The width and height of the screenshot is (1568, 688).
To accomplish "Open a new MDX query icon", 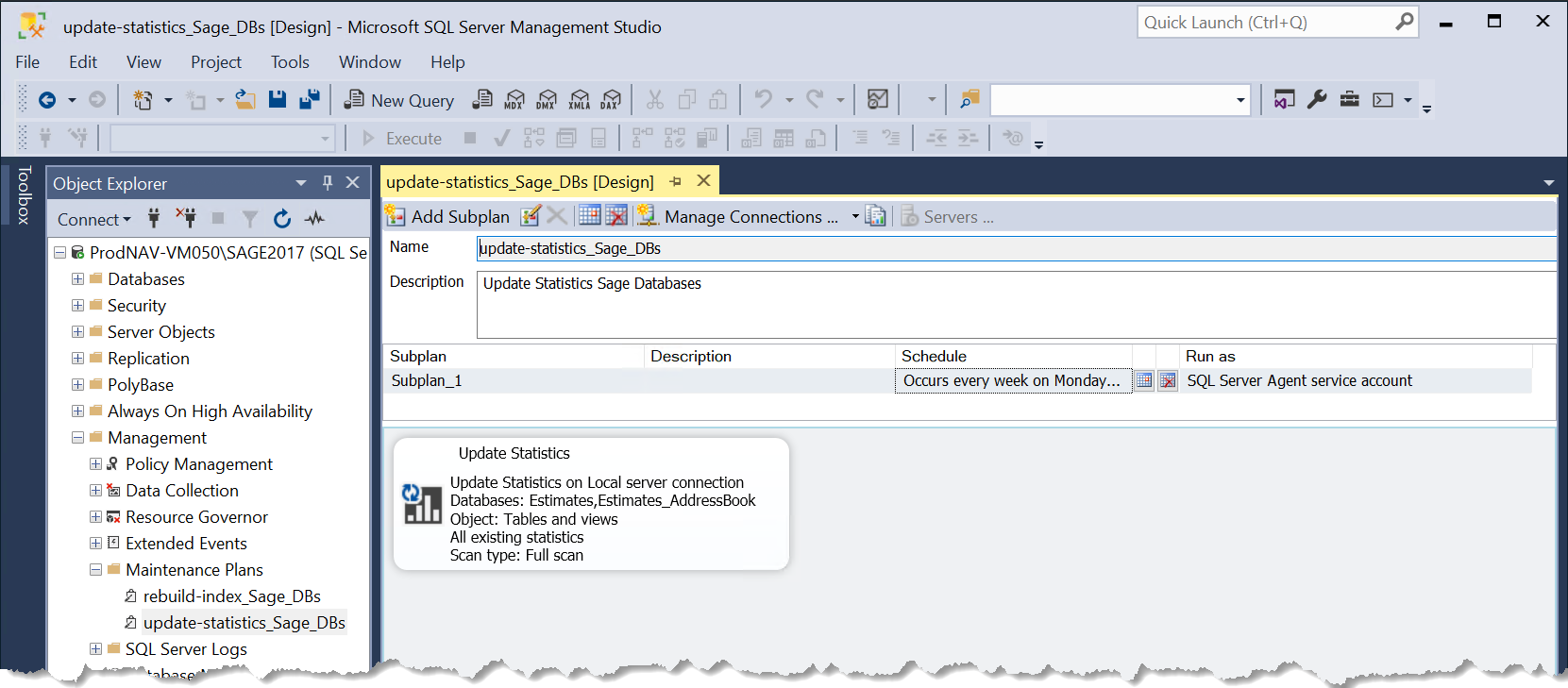I will point(514,100).
